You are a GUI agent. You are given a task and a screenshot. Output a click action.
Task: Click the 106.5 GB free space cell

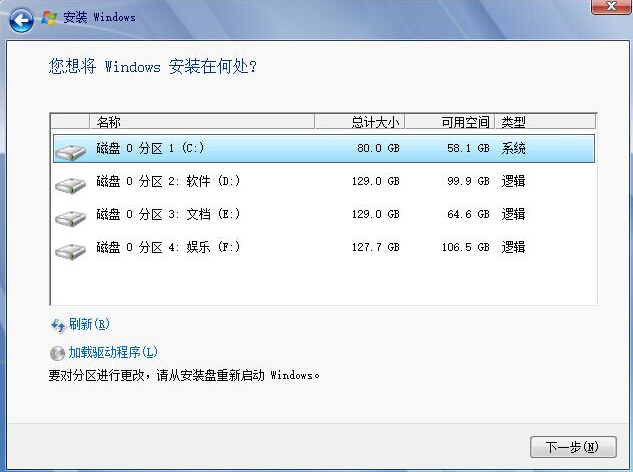click(x=465, y=247)
